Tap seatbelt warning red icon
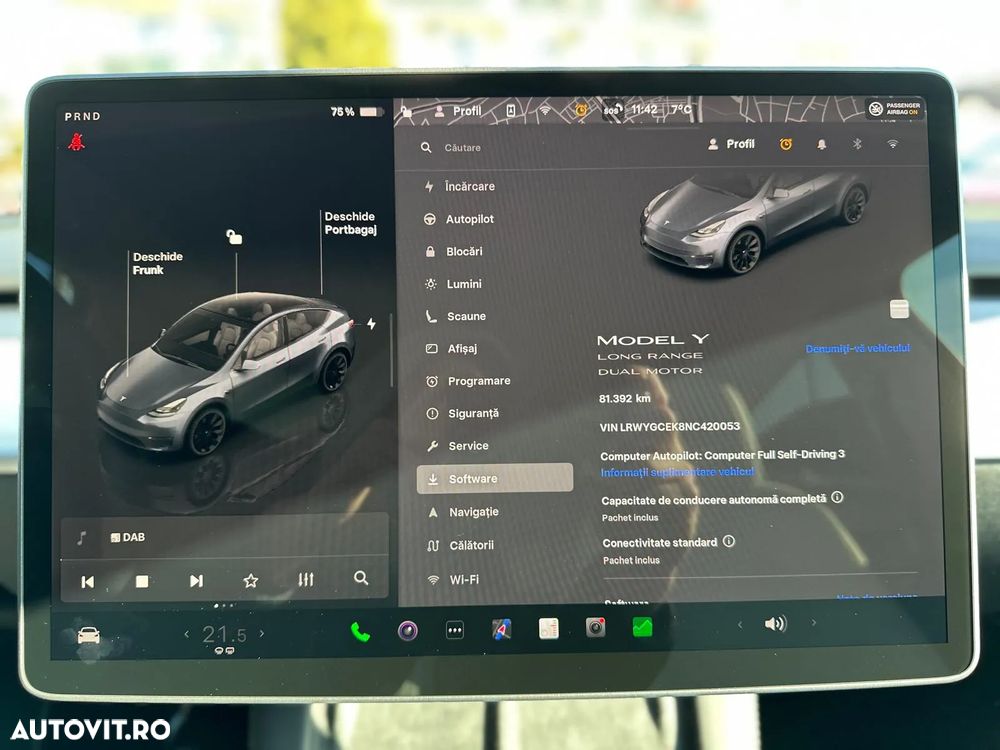1000x750 pixels. (x=77, y=142)
